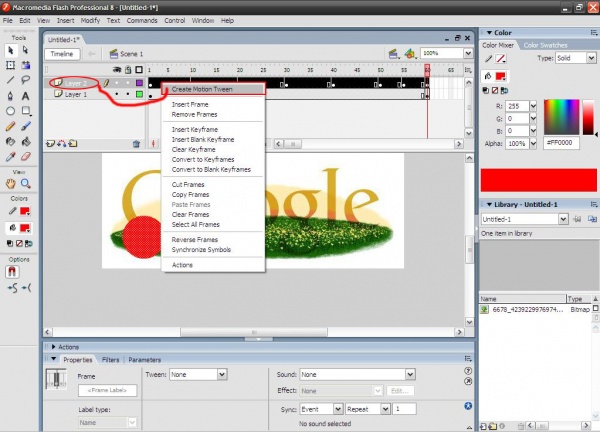Screen dimensions: 600x432
Task: Toggle the Lock All Layers padlock icon
Action: point(128,70)
